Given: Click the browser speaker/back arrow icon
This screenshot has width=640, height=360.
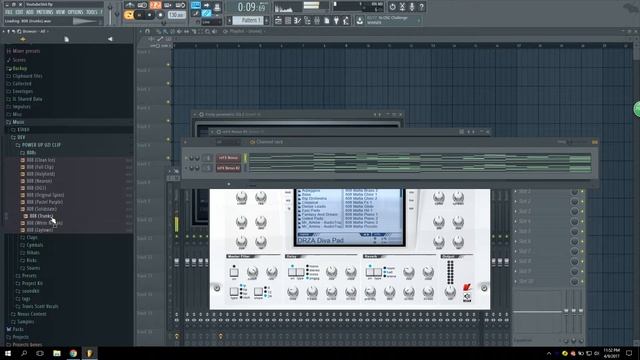Looking at the screenshot, I should 110,39.
